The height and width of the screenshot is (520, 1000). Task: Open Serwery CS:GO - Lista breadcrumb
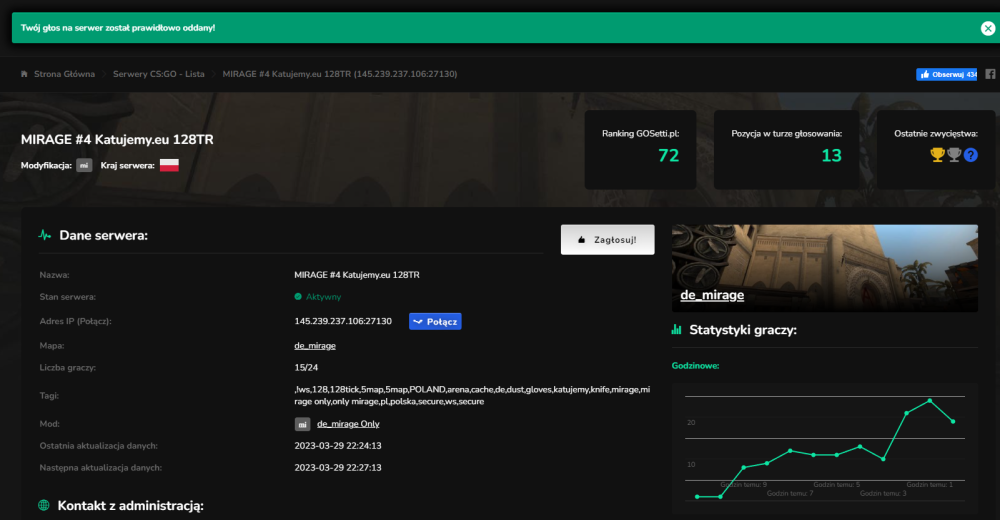159,74
